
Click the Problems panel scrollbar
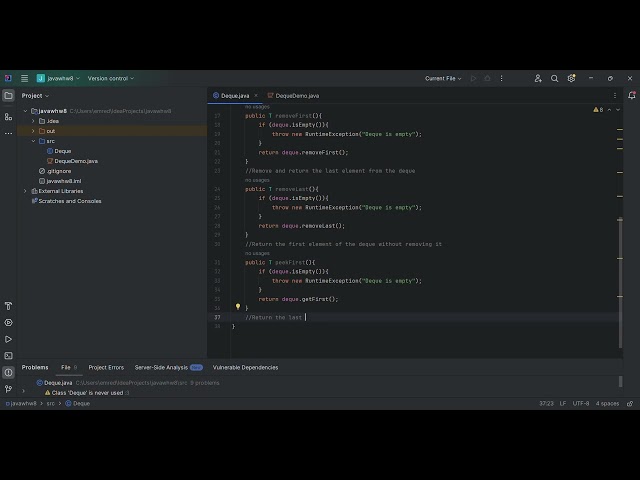click(620, 382)
